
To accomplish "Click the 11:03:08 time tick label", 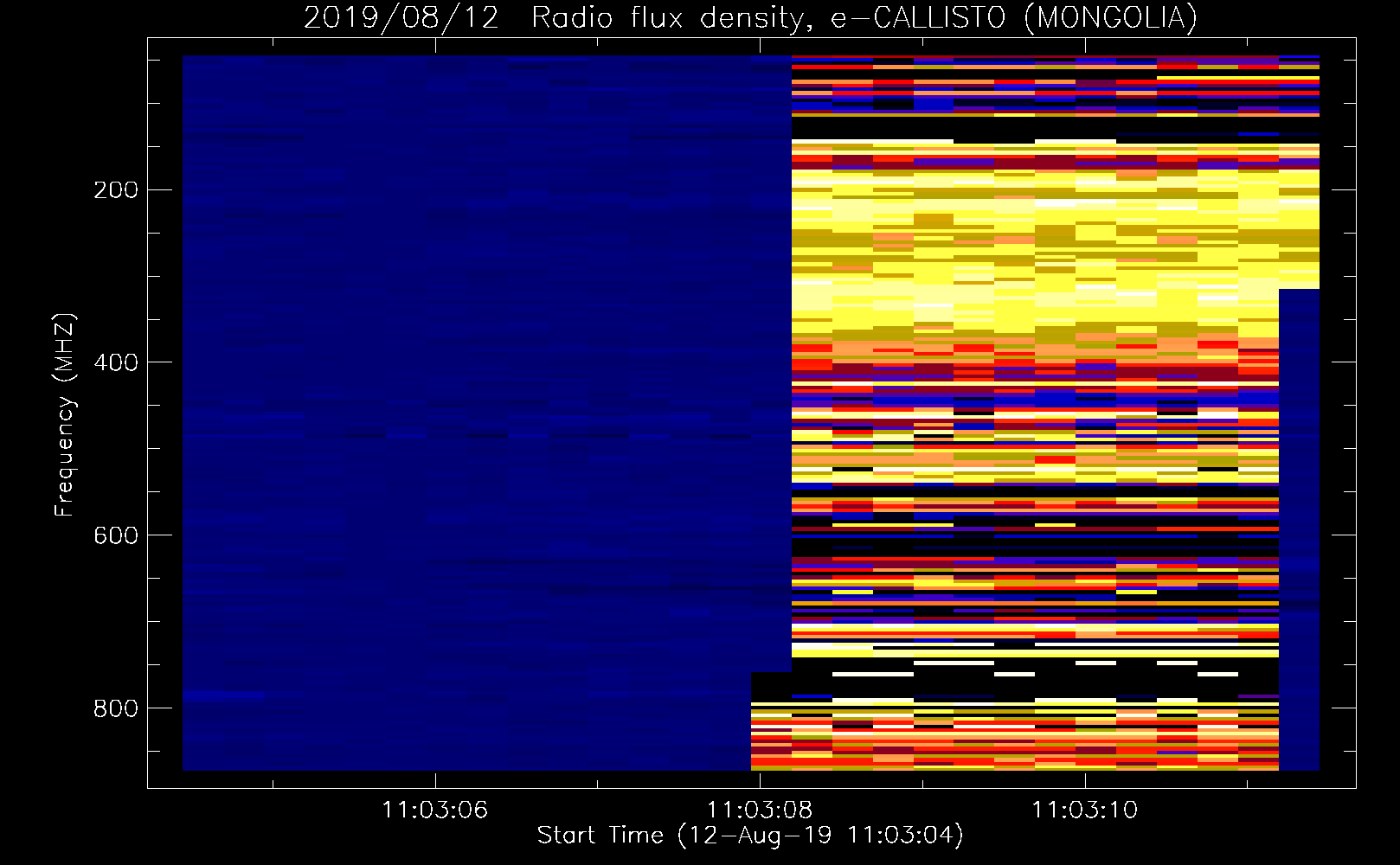I will coord(760,810).
